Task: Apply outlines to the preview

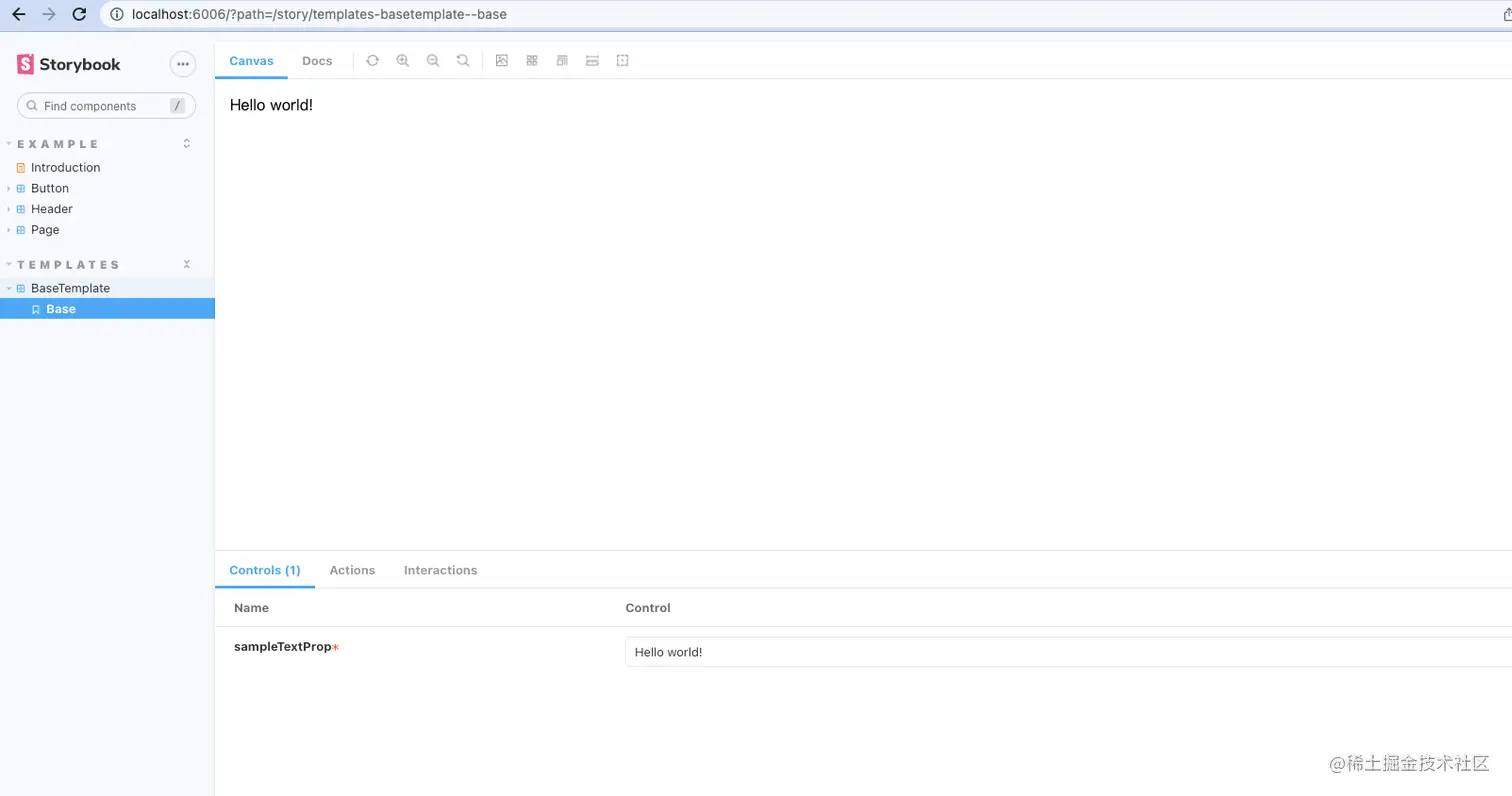Action: pos(623,60)
